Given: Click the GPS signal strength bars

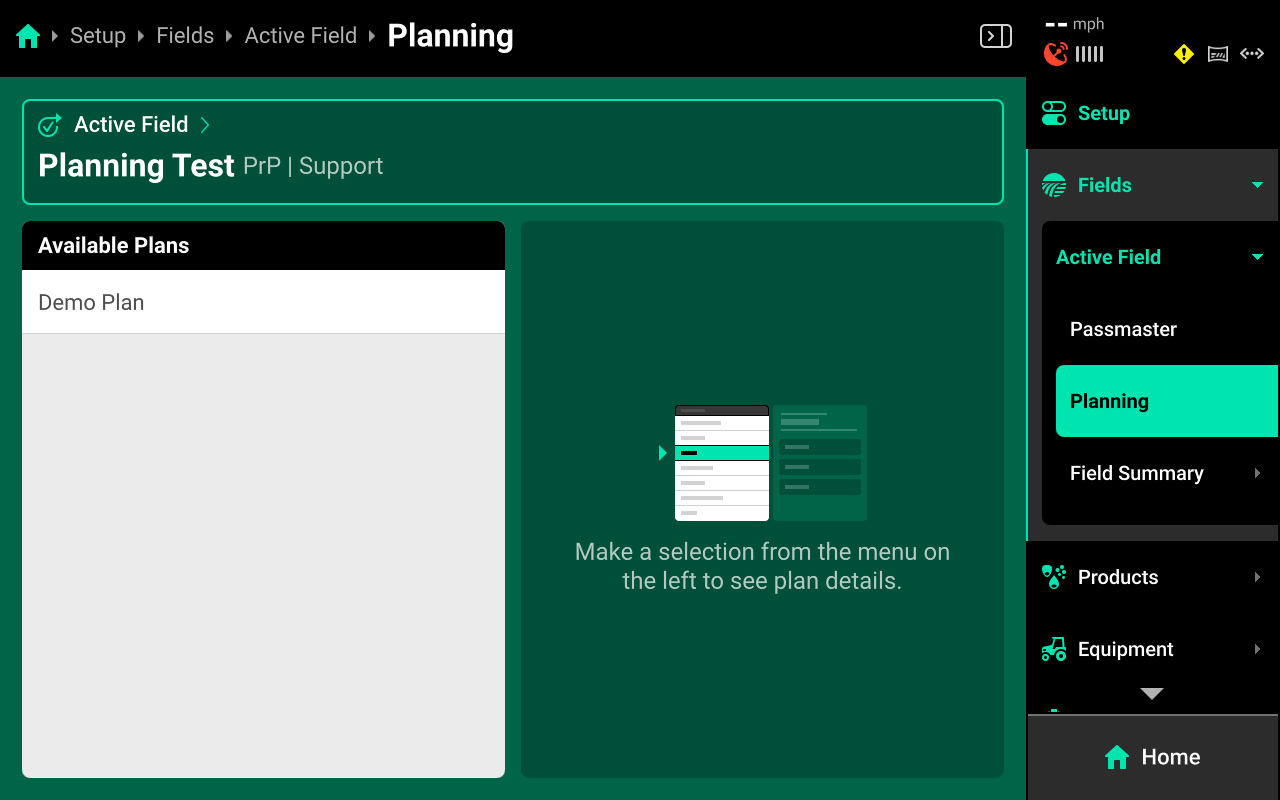Looking at the screenshot, I should tap(1090, 54).
